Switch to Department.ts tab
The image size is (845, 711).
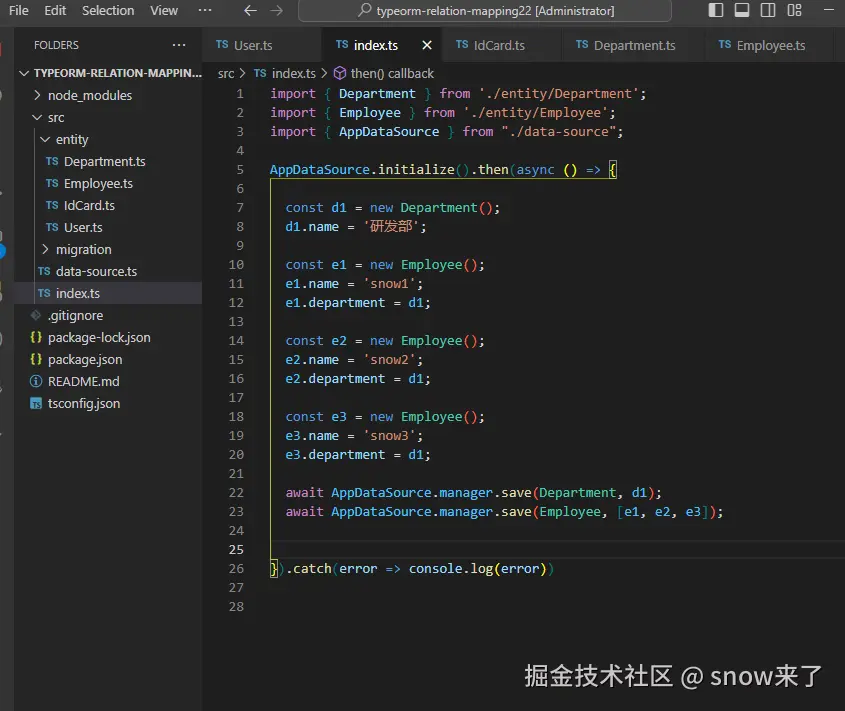pyautogui.click(x=633, y=45)
